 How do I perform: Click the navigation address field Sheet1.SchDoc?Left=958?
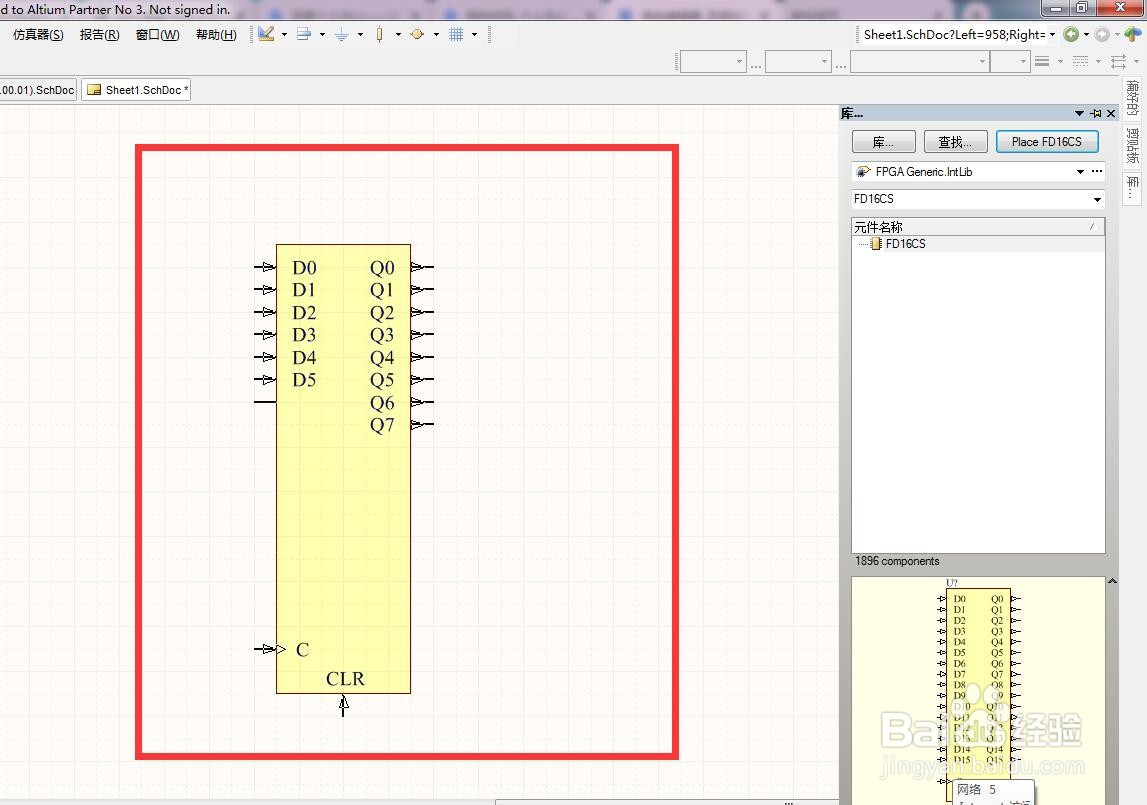(x=953, y=34)
